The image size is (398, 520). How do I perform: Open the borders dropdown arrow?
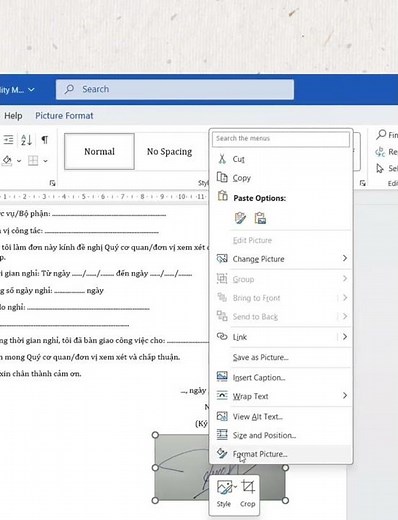45,161
